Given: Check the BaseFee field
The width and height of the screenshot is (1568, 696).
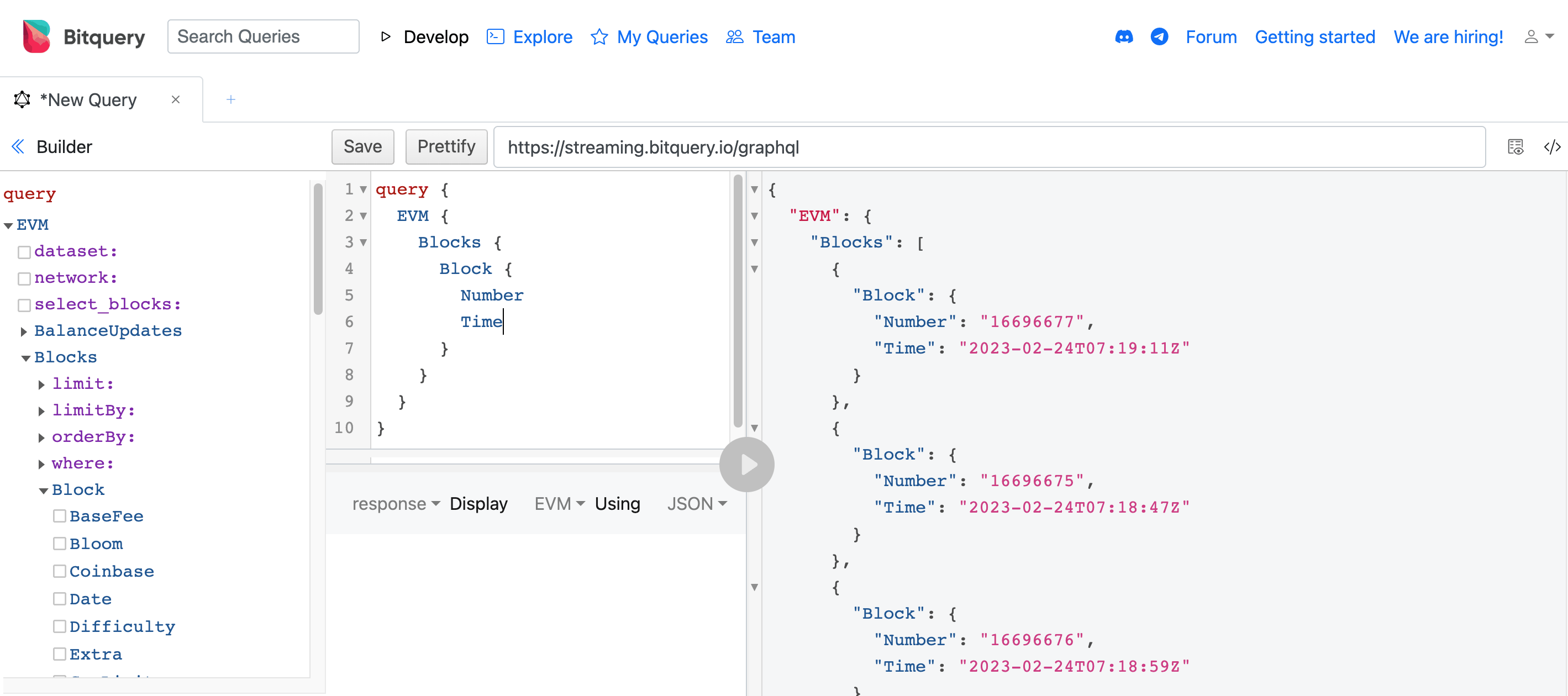Looking at the screenshot, I should [59, 516].
